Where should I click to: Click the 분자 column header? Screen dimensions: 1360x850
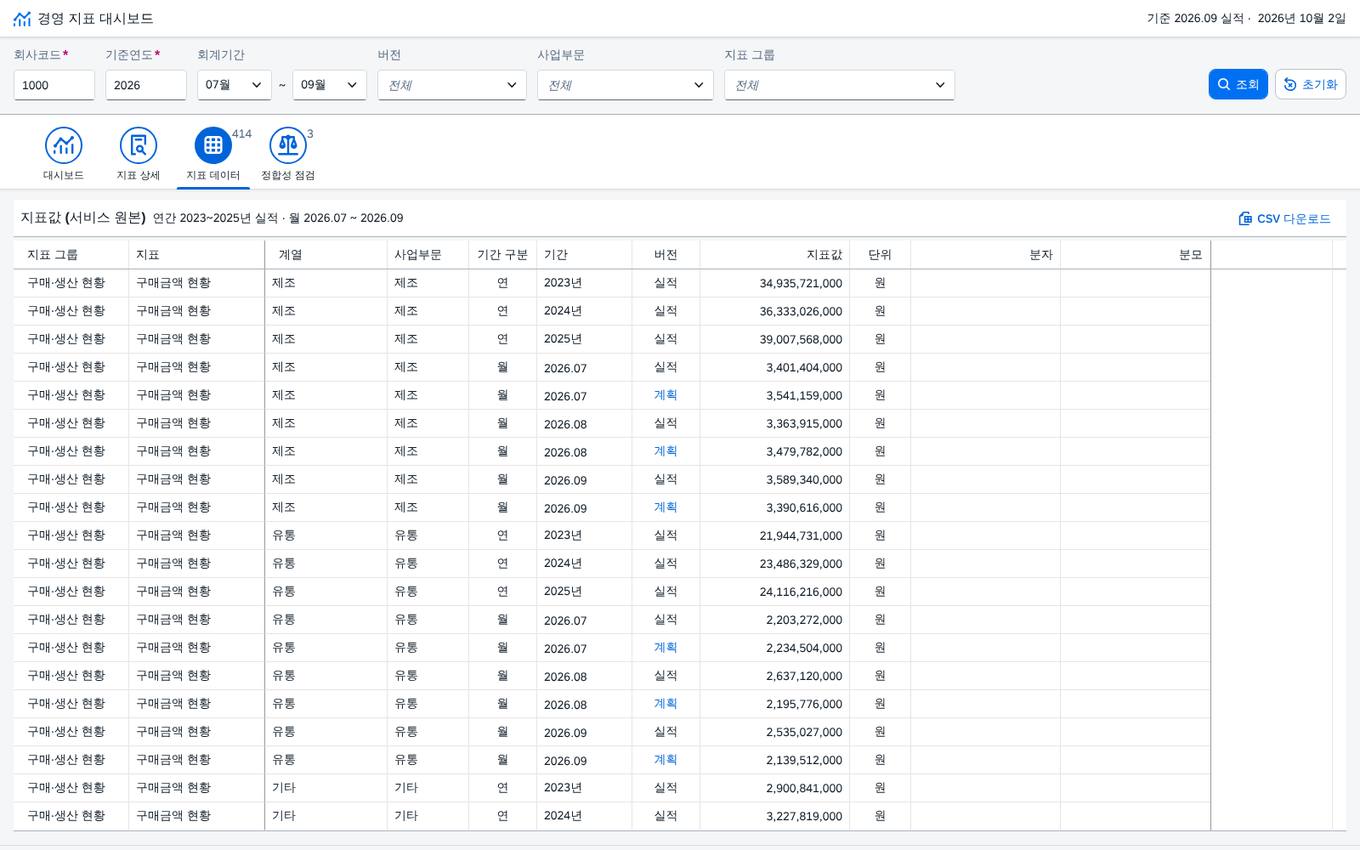click(985, 255)
